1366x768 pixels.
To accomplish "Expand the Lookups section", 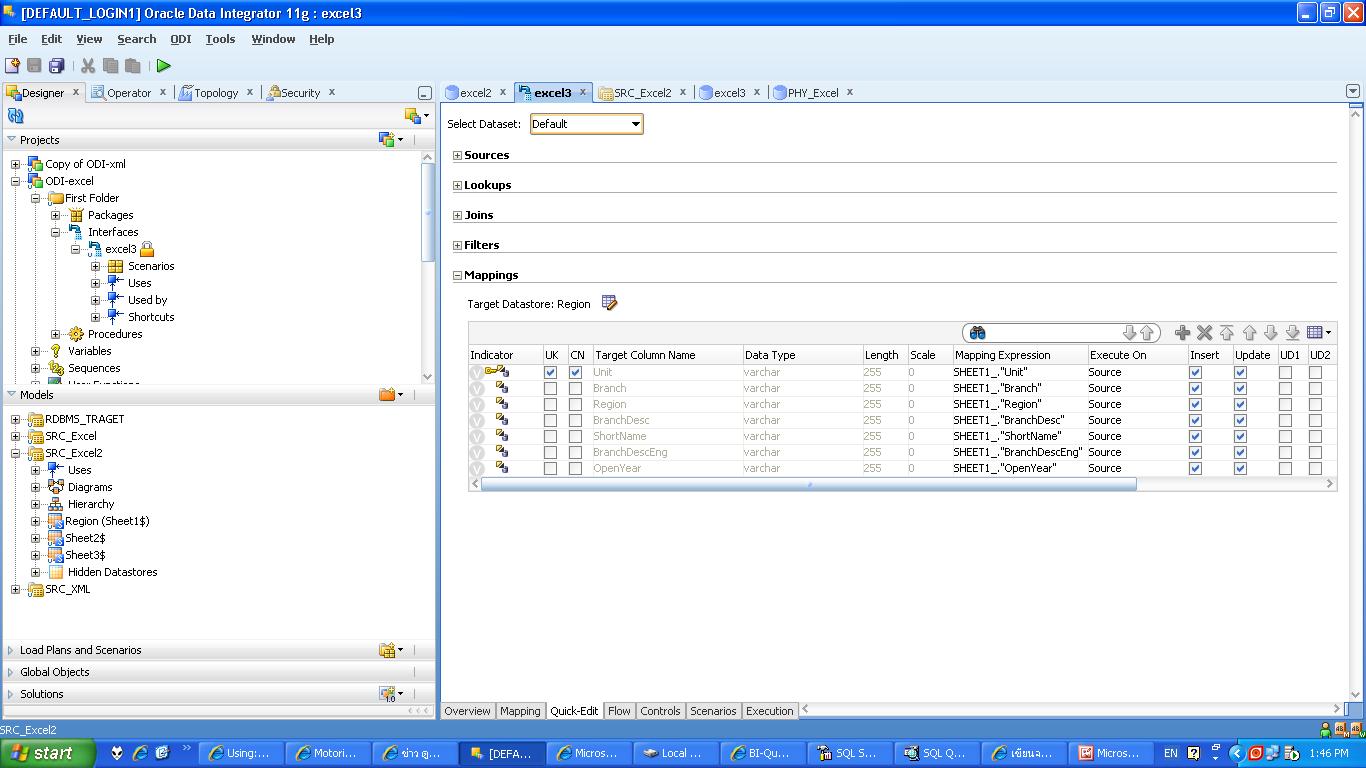I will coord(458,185).
